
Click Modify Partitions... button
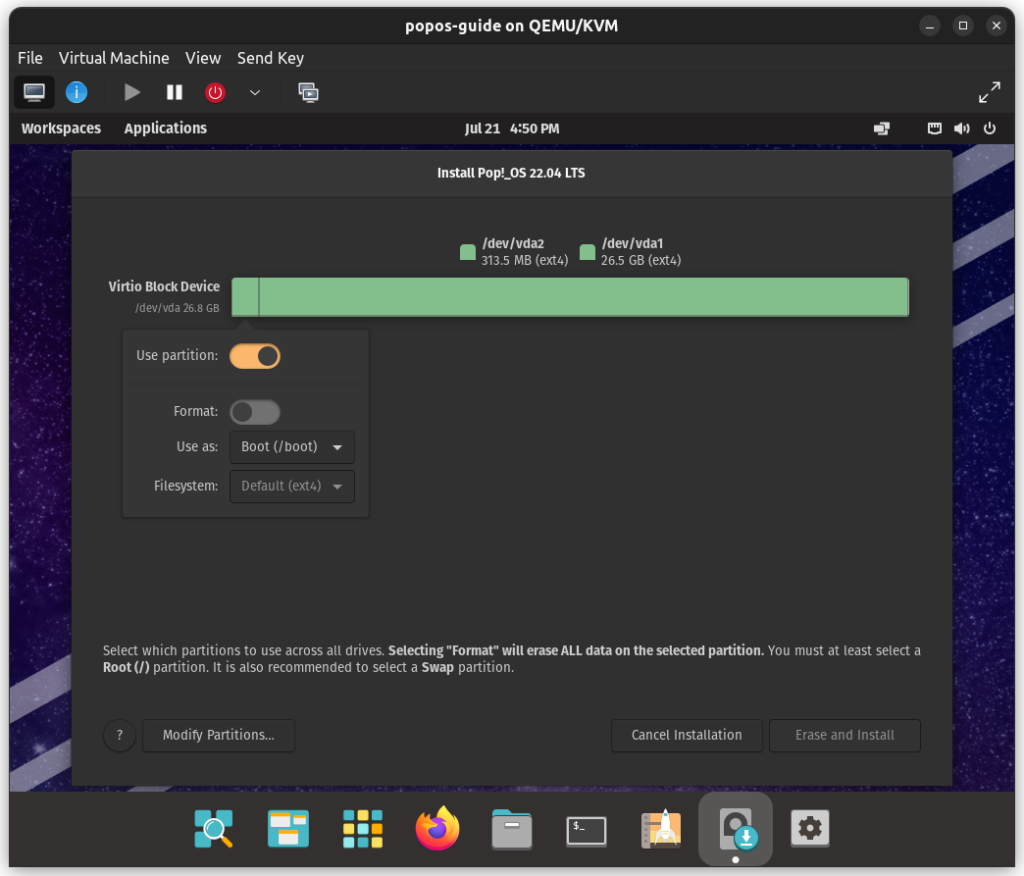coord(219,736)
